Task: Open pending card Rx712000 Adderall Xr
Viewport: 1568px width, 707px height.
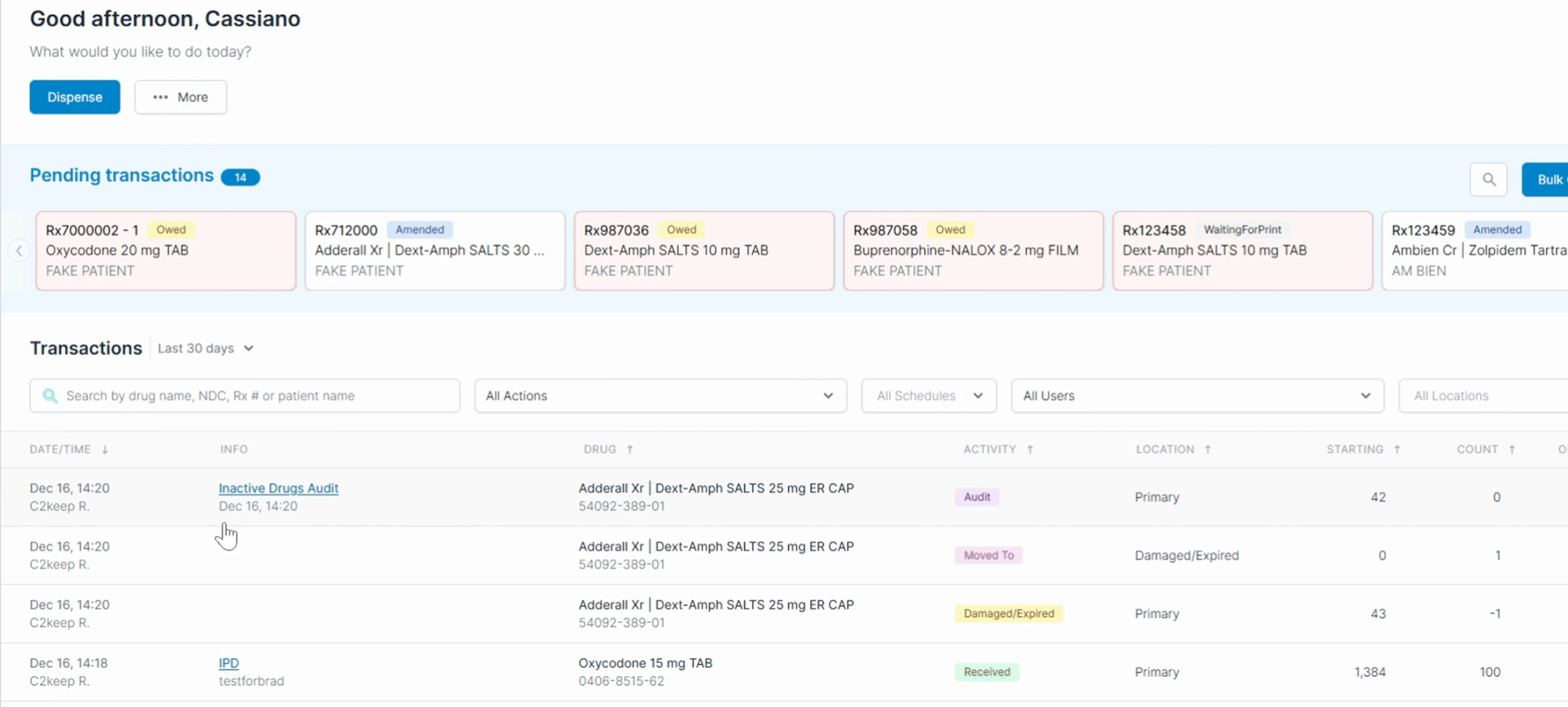Action: click(435, 250)
